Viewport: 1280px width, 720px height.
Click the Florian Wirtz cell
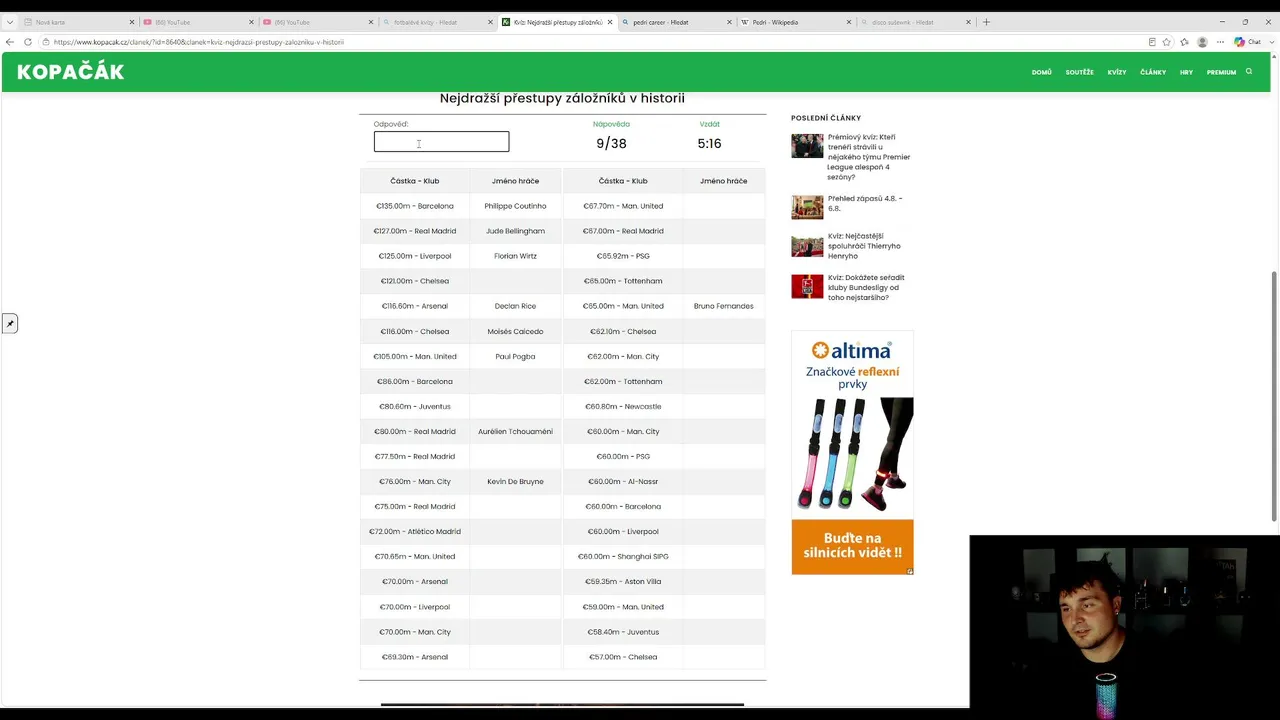coord(515,256)
